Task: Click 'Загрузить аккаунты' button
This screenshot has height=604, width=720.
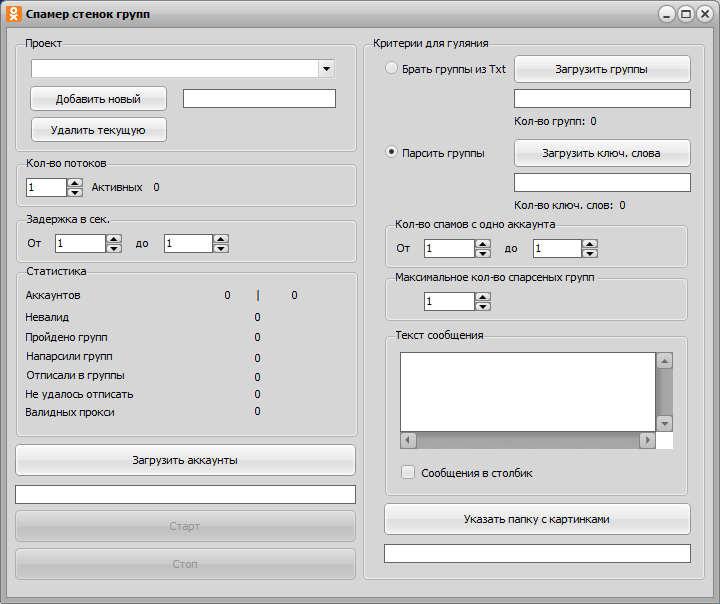Action: pos(185,460)
